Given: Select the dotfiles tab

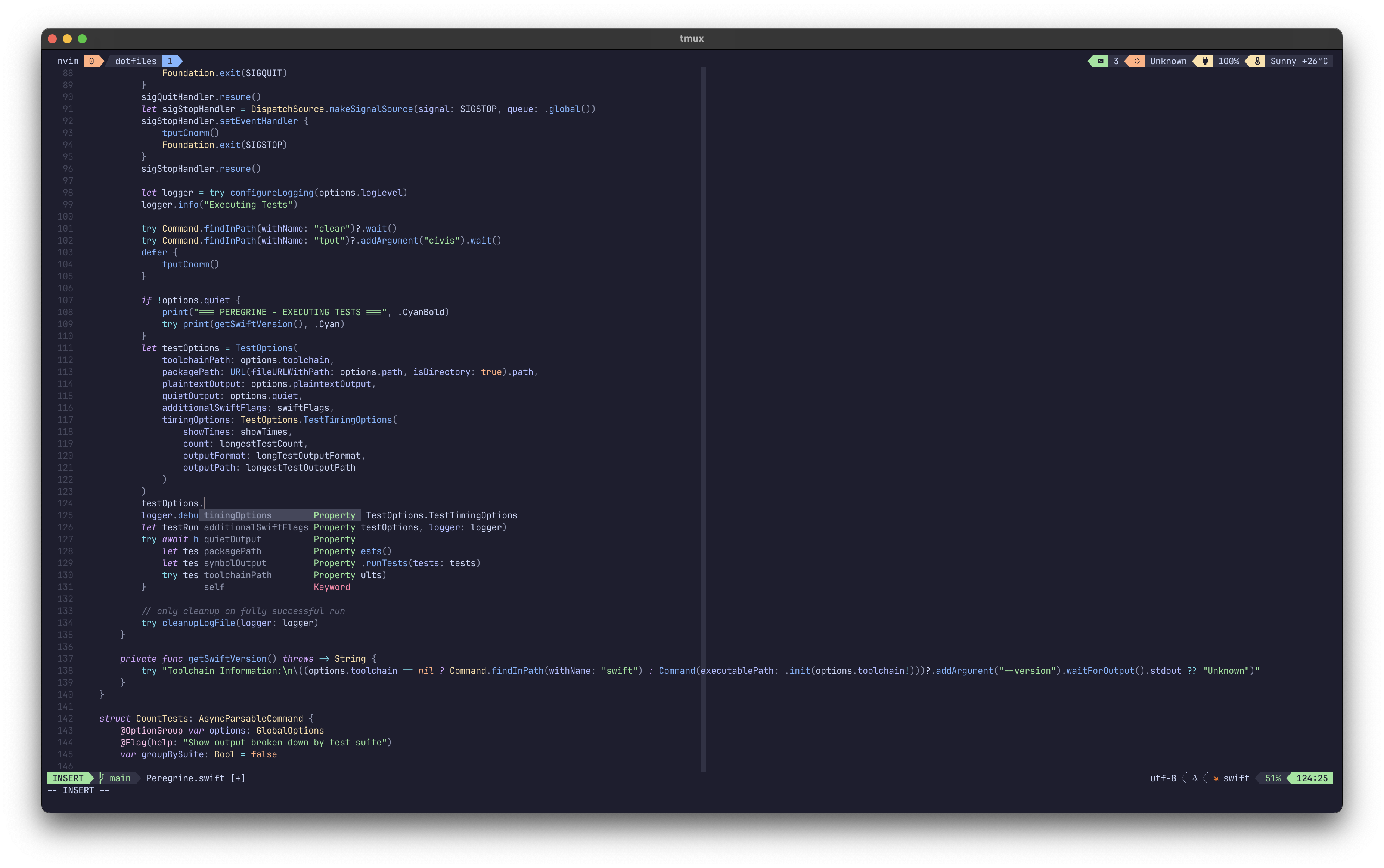Looking at the screenshot, I should tap(135, 61).
